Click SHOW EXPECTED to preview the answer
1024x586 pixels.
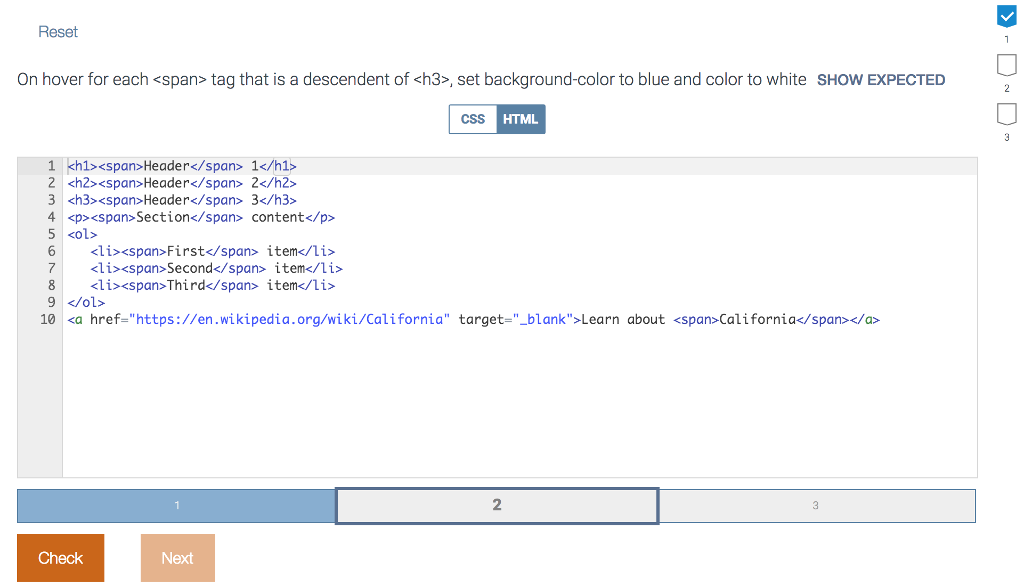(880, 79)
